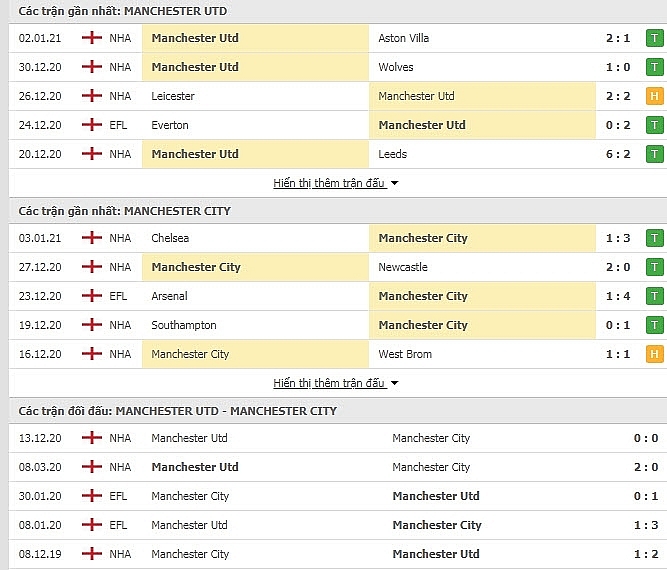This screenshot has width=667, height=570.
Task: Open the Southampton team link
Action: click(x=182, y=325)
